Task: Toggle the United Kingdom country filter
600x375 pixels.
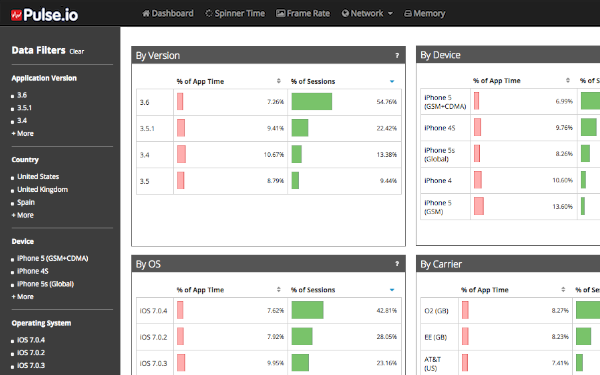Action: [42, 189]
